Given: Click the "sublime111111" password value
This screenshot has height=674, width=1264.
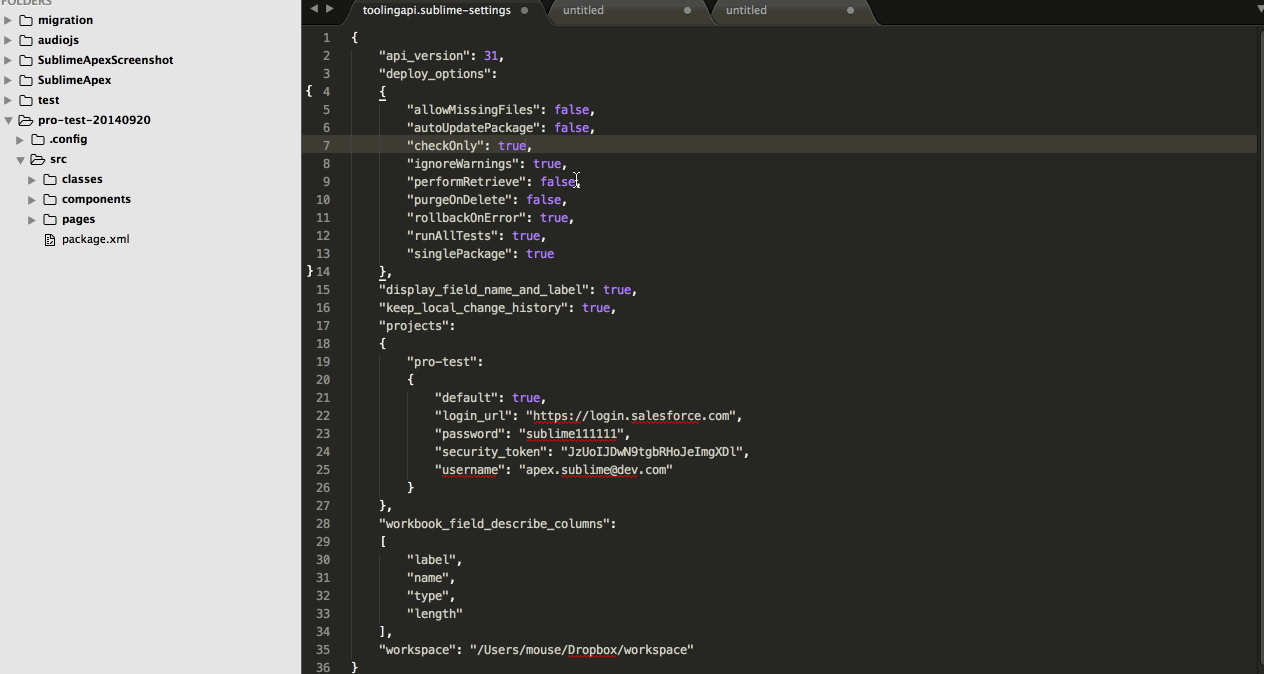Looking at the screenshot, I should coord(571,434).
